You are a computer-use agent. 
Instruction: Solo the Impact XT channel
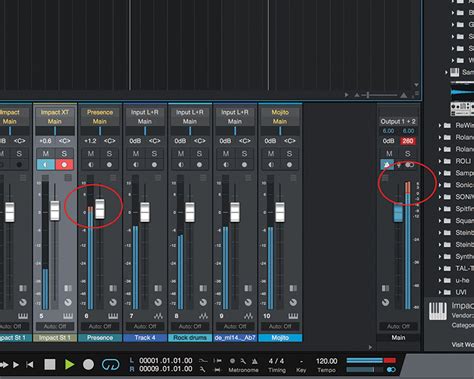pos(64,154)
